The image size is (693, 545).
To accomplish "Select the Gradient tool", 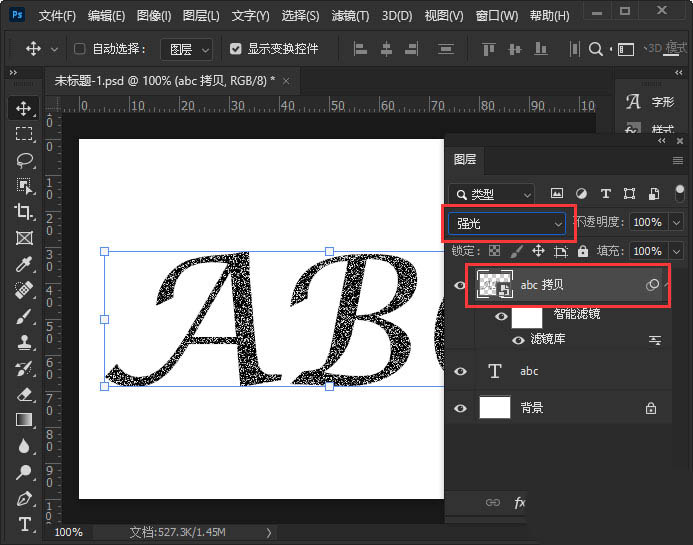I will pyautogui.click(x=24, y=420).
